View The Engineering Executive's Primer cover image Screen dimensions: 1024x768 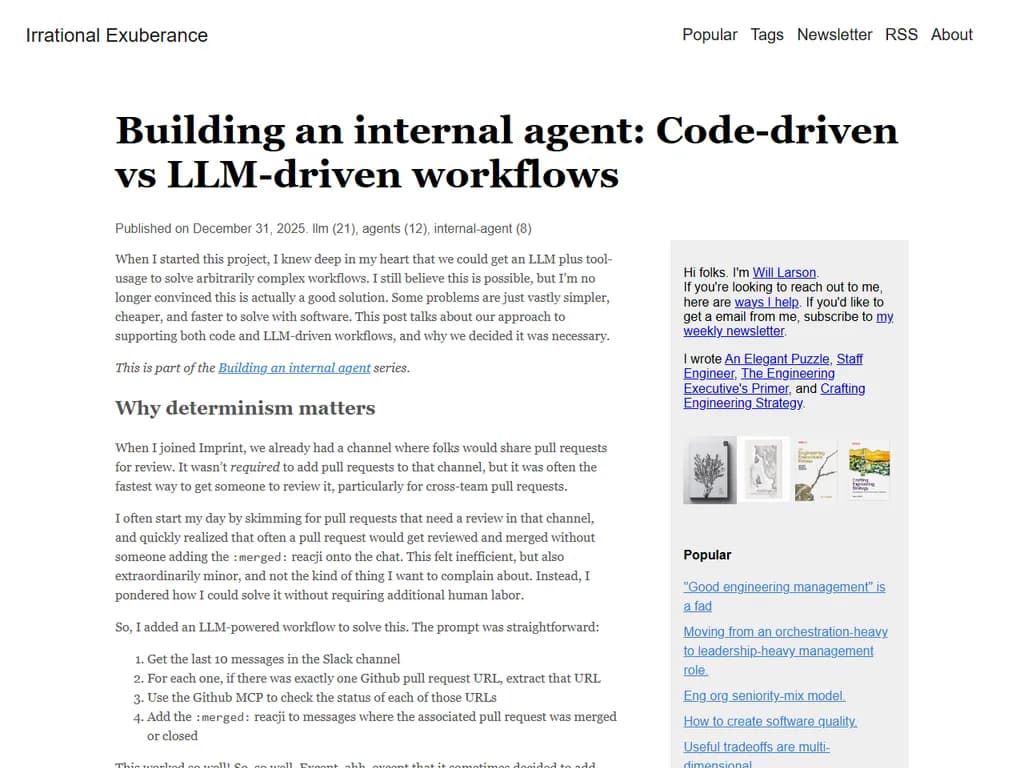tap(815, 470)
